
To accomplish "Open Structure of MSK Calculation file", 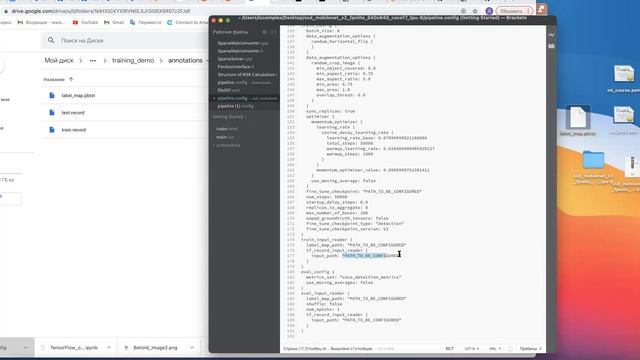I will tap(247, 74).
